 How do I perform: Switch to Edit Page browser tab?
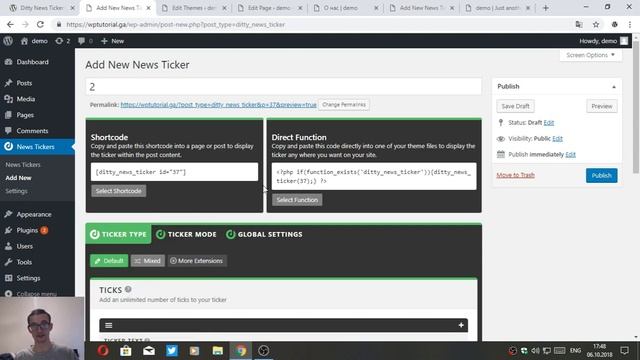click(269, 8)
